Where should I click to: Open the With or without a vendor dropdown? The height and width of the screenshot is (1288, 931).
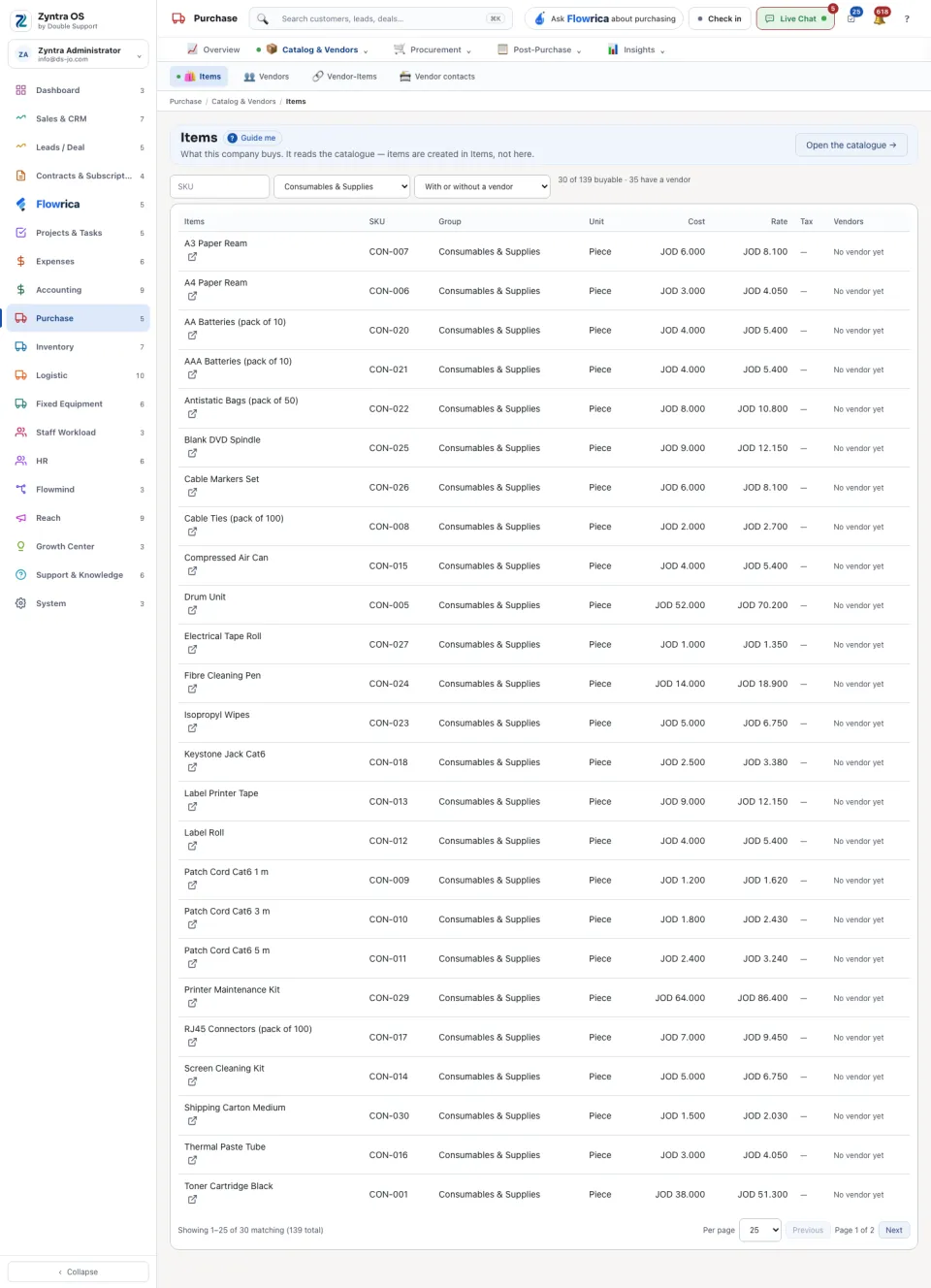482,186
